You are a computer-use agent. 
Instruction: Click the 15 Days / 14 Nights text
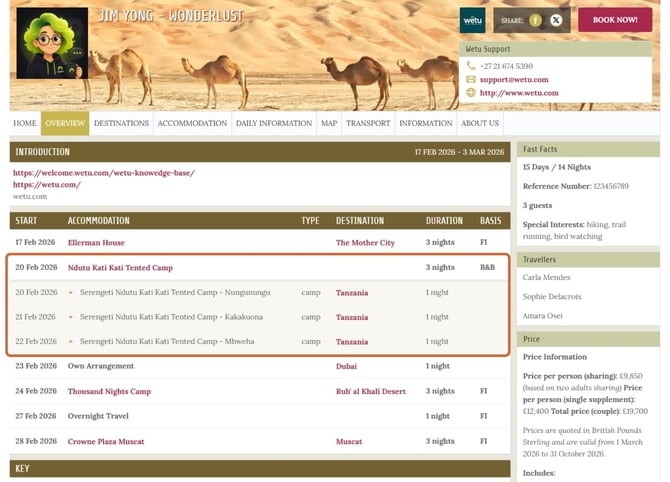point(557,167)
